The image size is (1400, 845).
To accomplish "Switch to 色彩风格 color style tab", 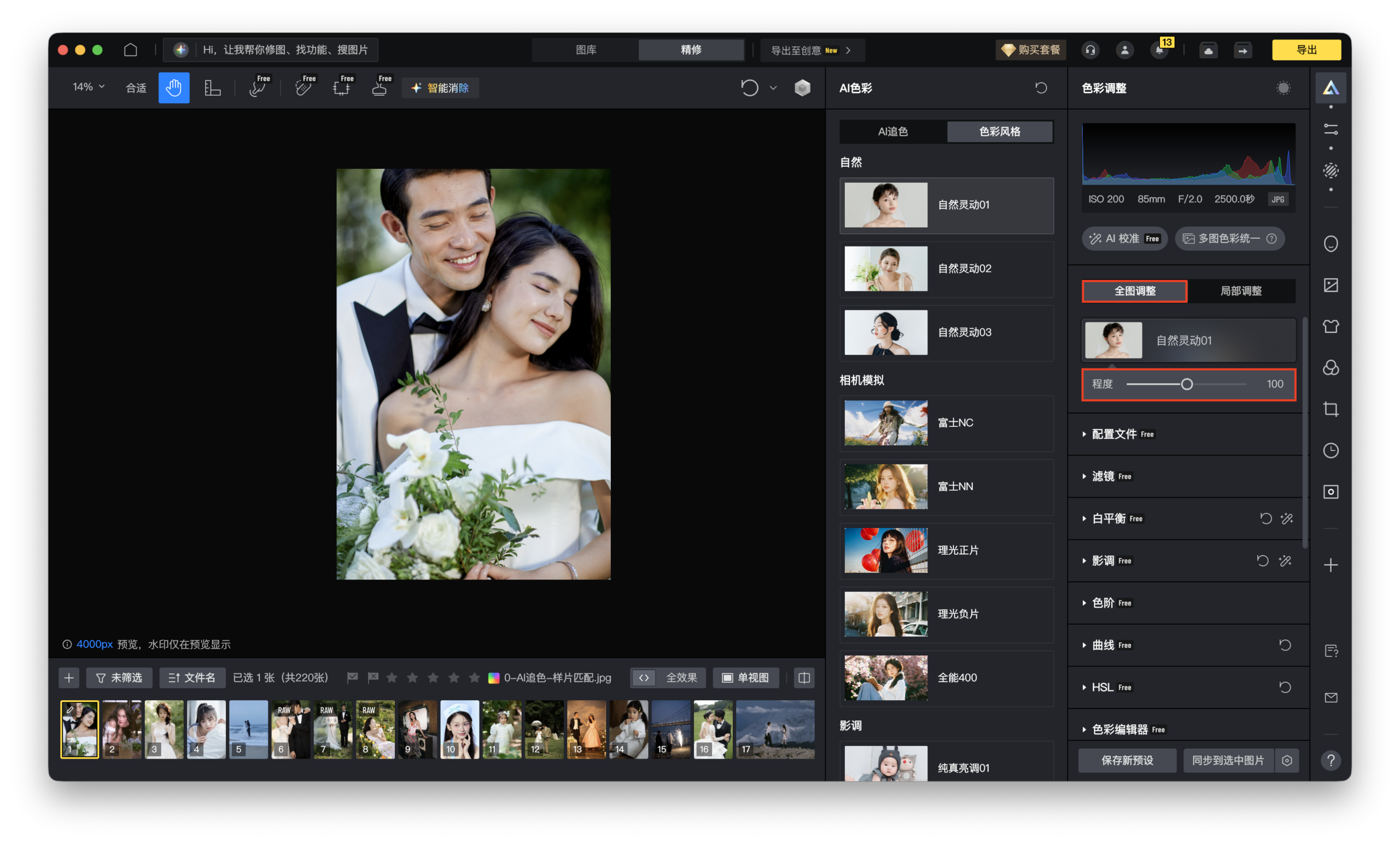I will (1000, 132).
